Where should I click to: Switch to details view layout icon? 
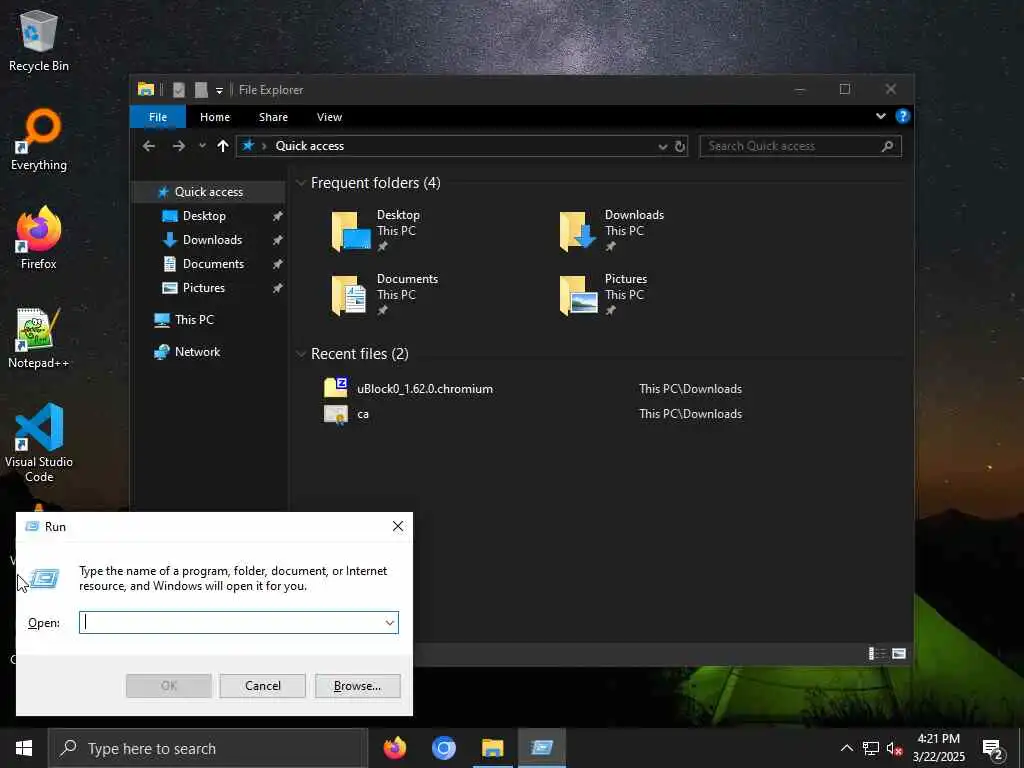[876, 654]
